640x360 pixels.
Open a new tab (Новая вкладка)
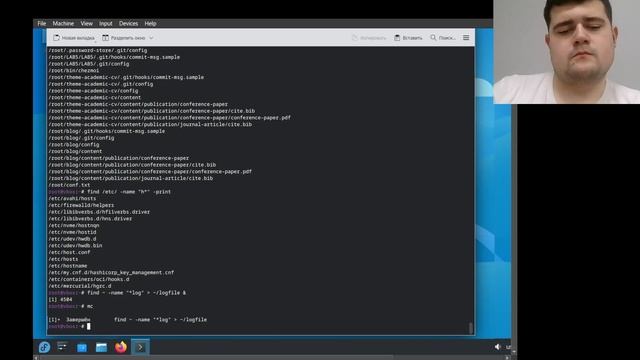point(74,38)
